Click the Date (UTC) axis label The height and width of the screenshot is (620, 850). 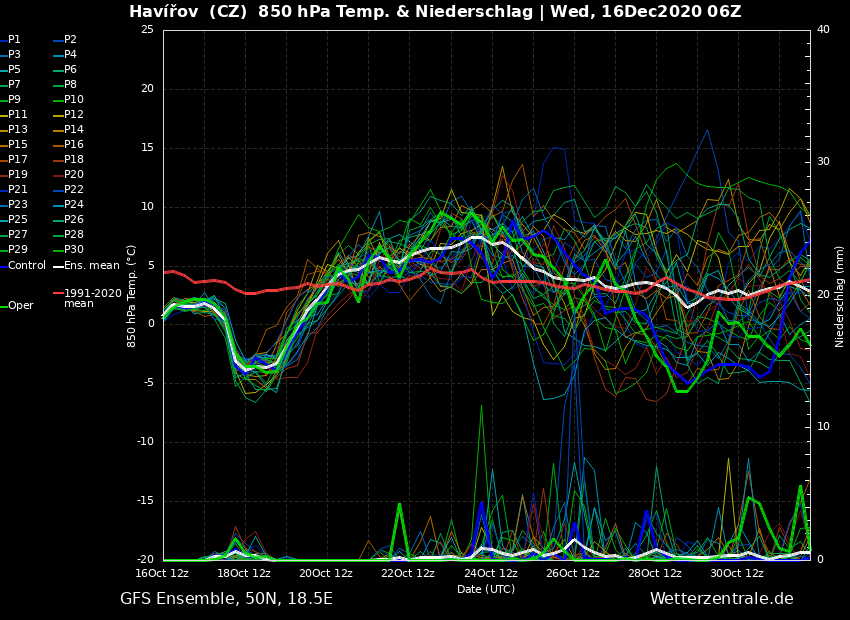486,590
